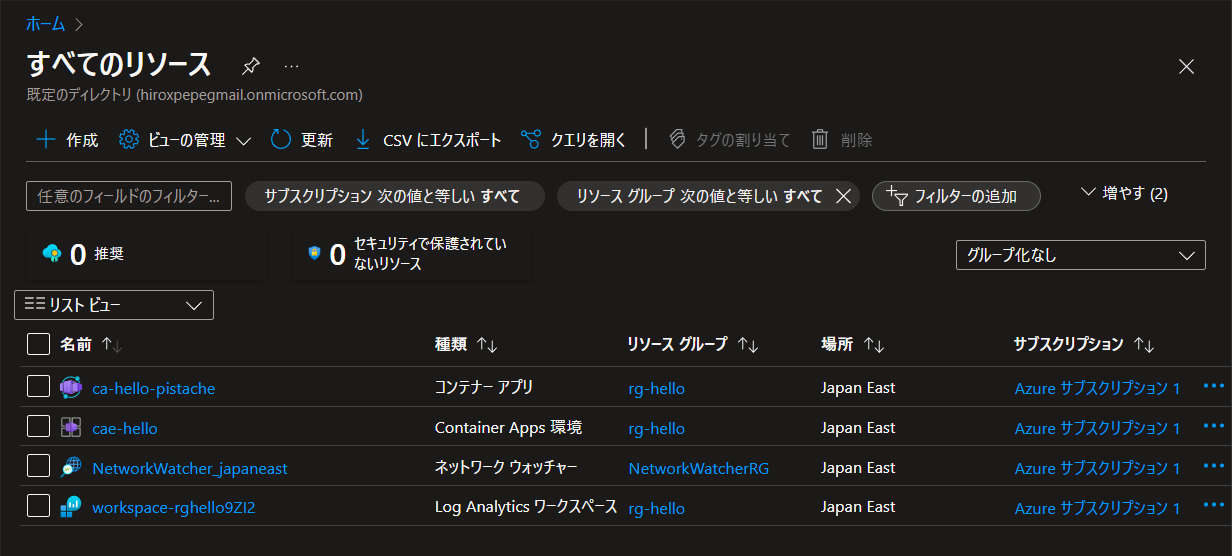The height and width of the screenshot is (556, 1232).
Task: Open the more-actions dots for cae-hello
Action: (1213, 426)
